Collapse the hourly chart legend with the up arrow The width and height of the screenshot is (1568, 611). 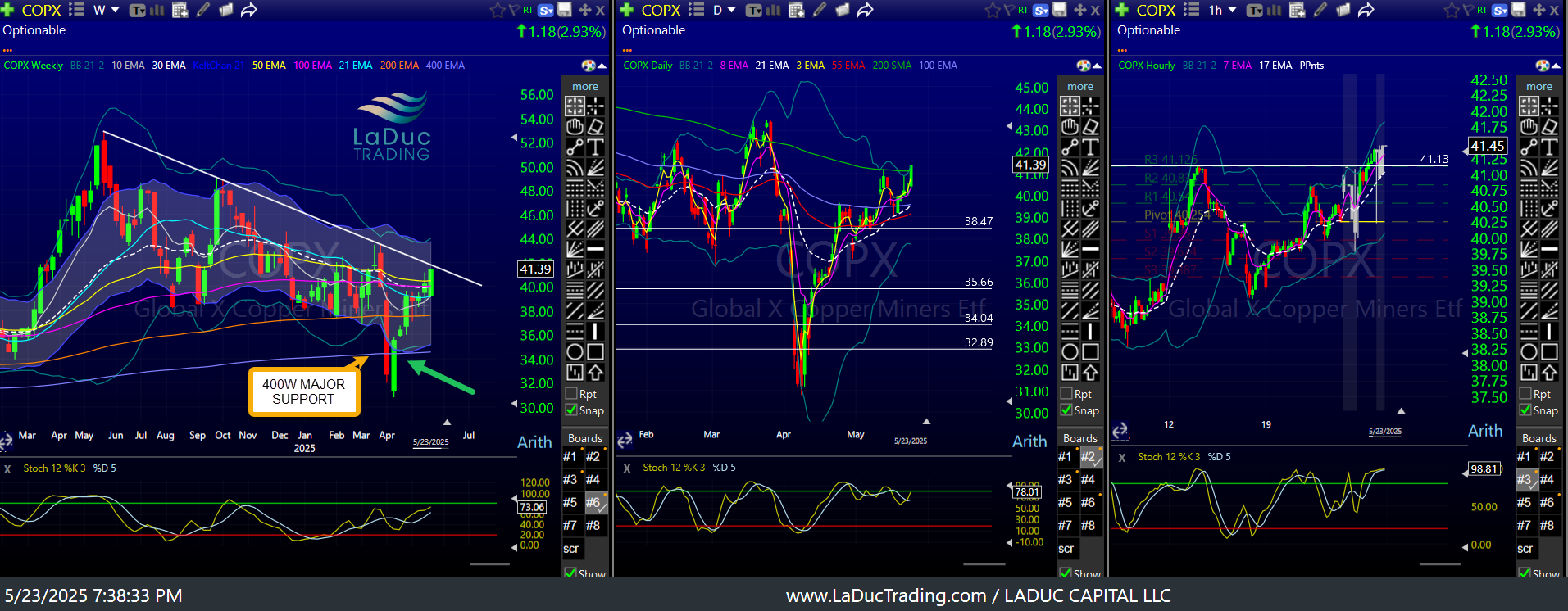1557,66
